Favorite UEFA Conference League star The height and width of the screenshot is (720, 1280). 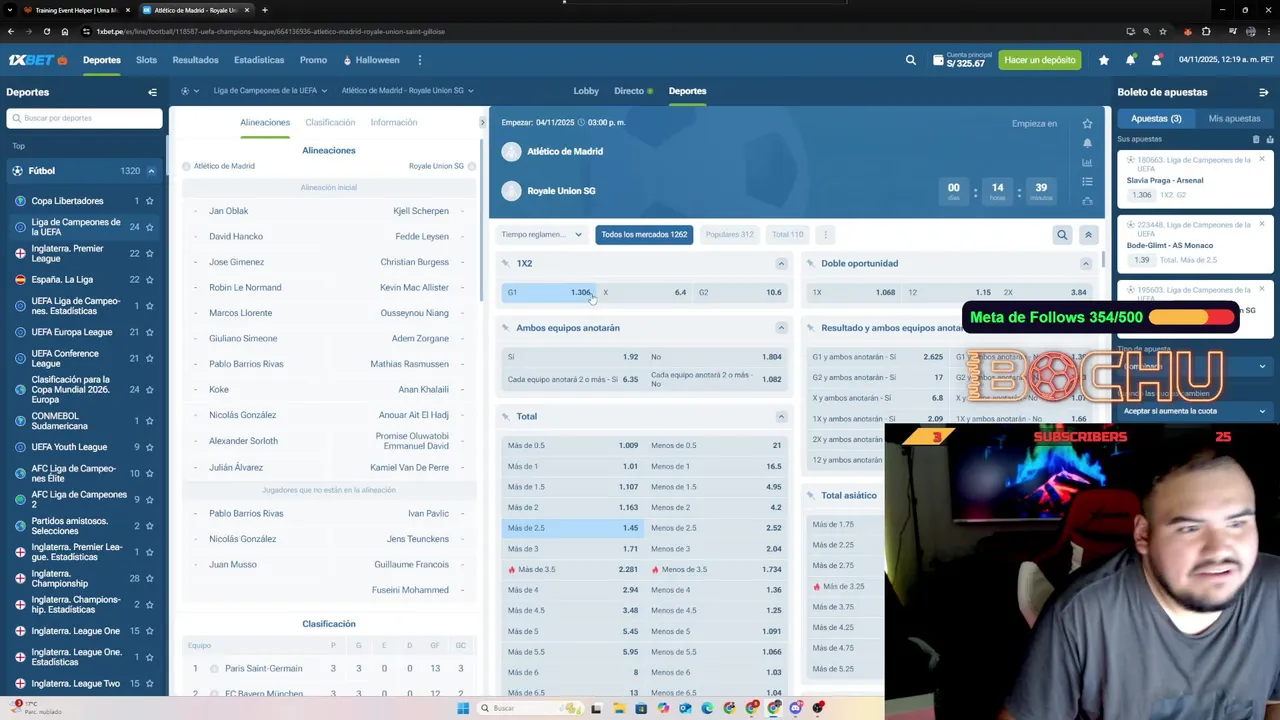tap(149, 358)
